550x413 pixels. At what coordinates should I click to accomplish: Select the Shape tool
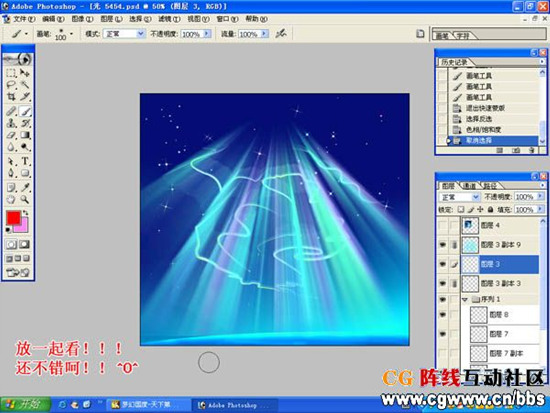click(25, 173)
